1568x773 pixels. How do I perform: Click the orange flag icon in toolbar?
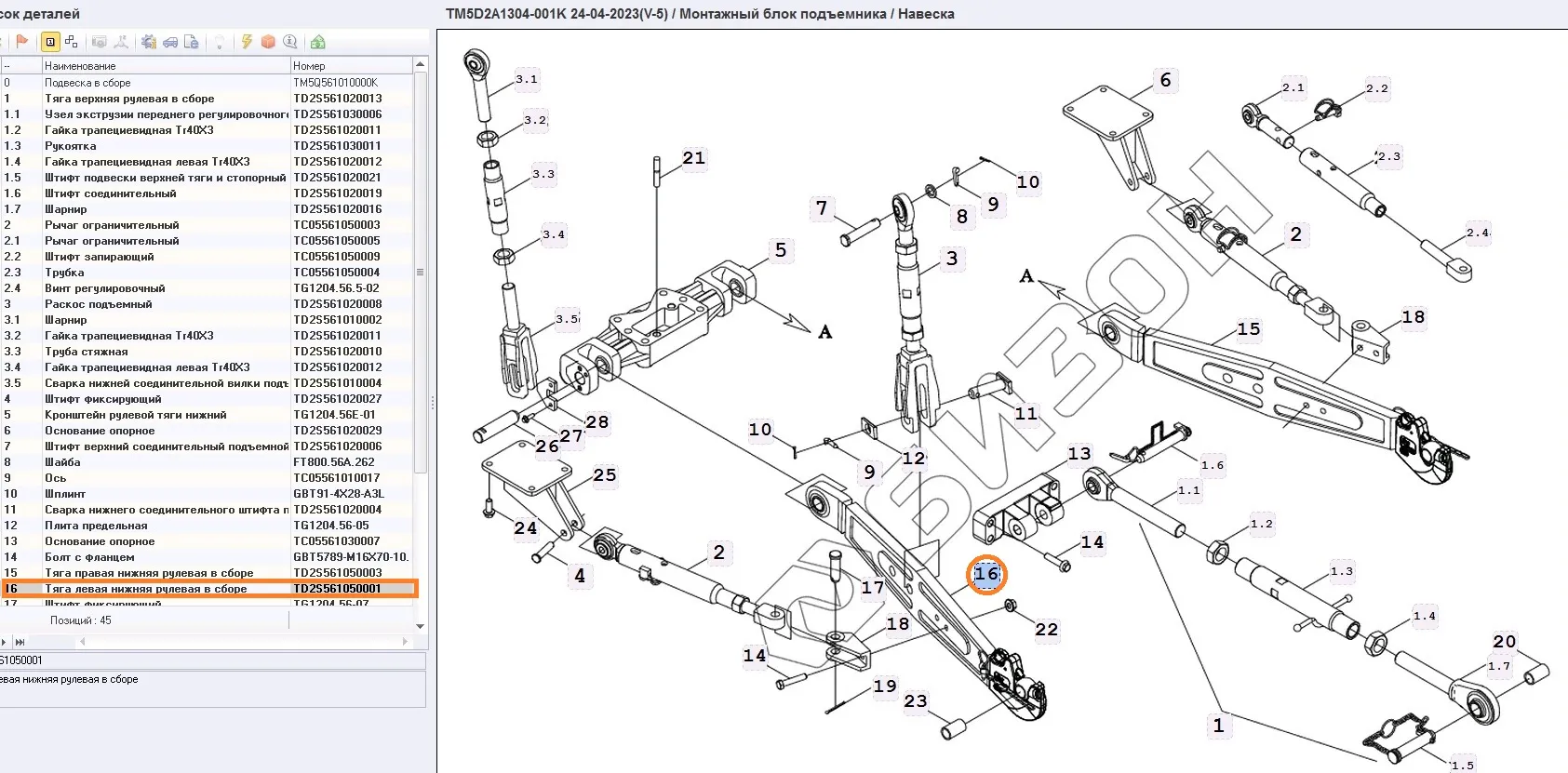(22, 42)
